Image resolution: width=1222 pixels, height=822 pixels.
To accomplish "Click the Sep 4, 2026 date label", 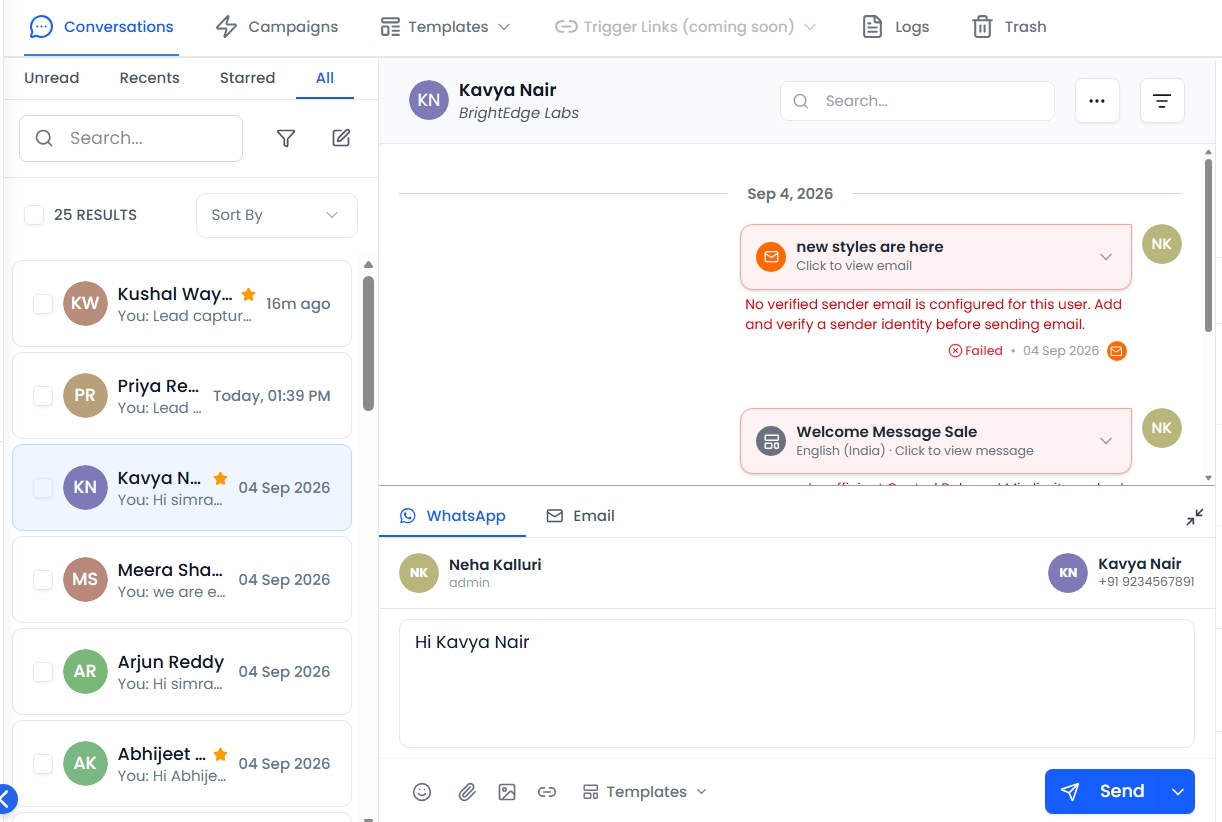I will click(x=790, y=194).
